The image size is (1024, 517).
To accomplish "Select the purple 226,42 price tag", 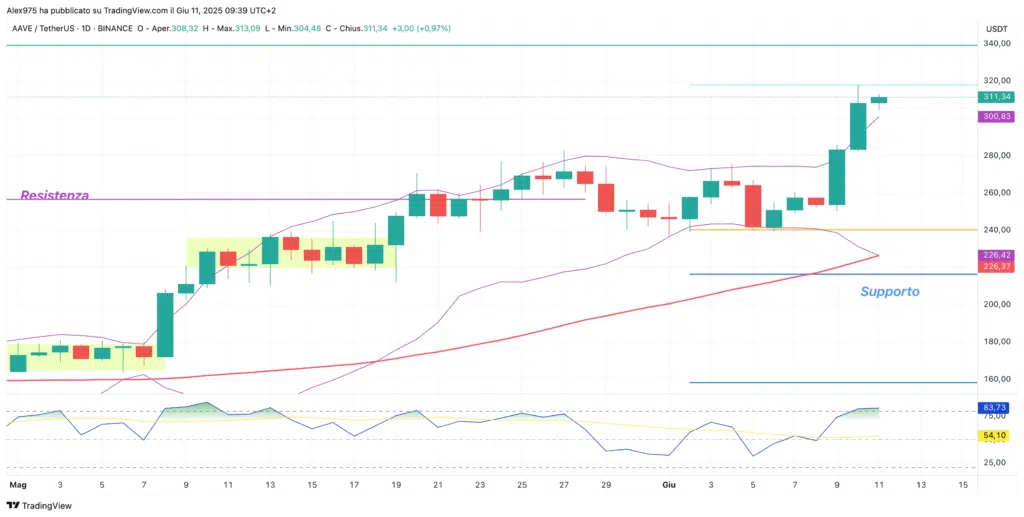I will tap(997, 255).
